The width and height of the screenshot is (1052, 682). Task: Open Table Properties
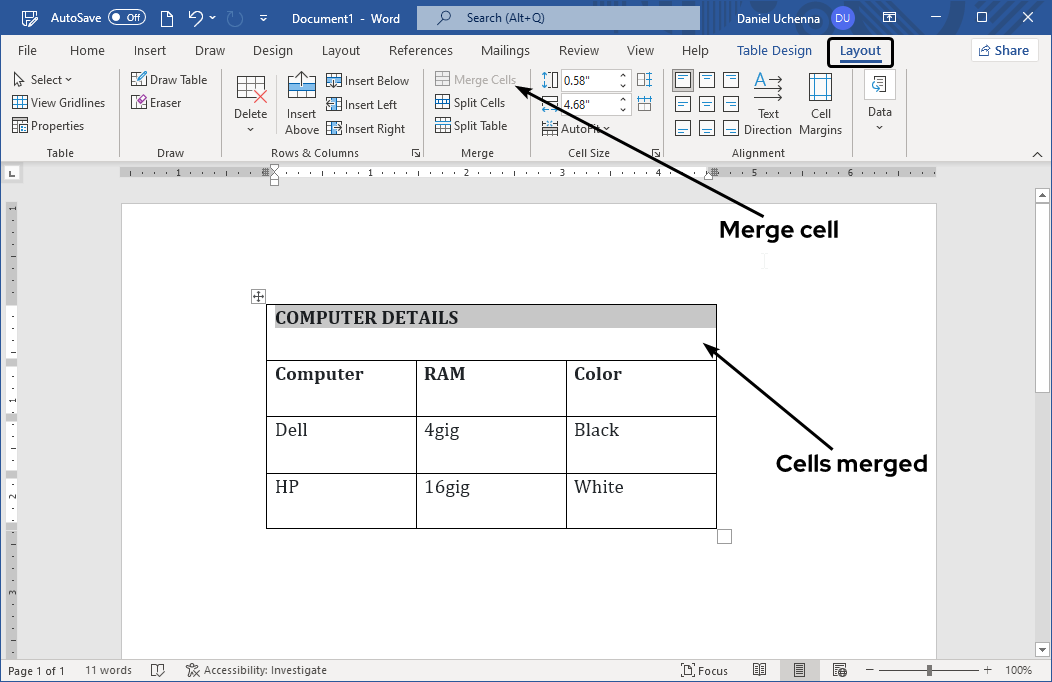point(56,125)
